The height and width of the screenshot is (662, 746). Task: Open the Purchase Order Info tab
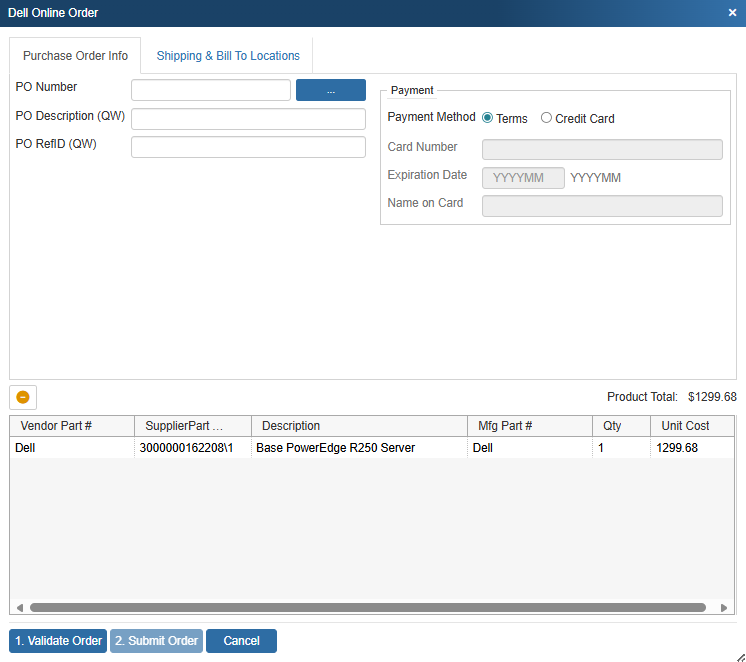75,56
